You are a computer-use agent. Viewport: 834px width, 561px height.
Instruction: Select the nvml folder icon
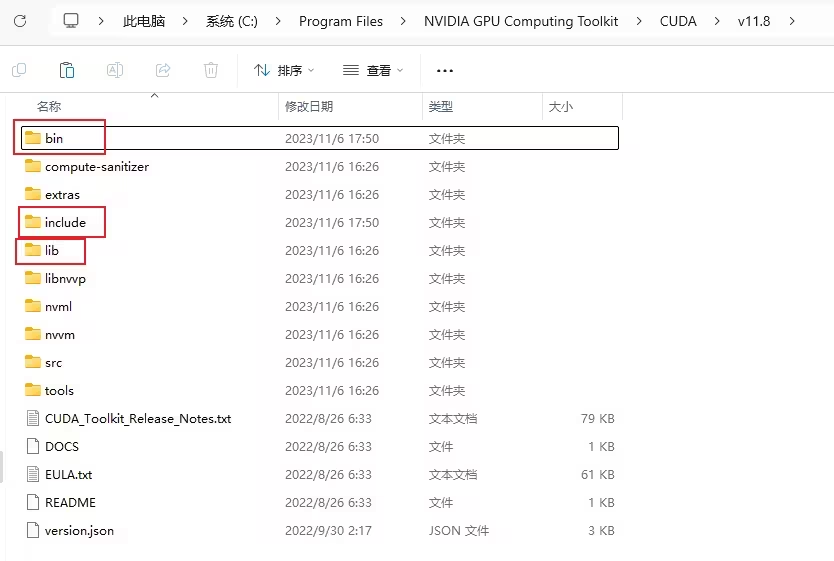33,306
